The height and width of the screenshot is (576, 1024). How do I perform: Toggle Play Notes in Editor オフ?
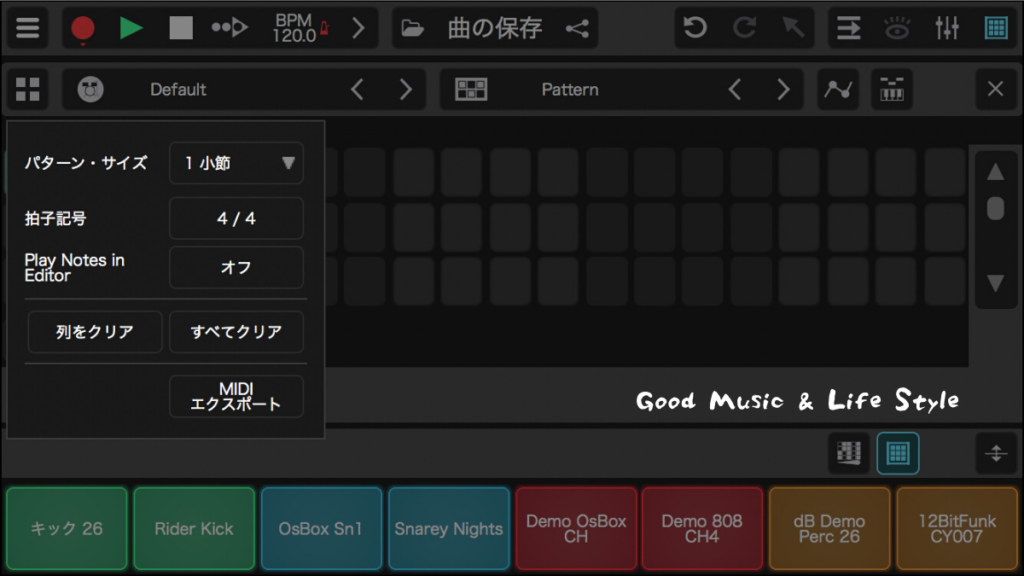point(236,267)
